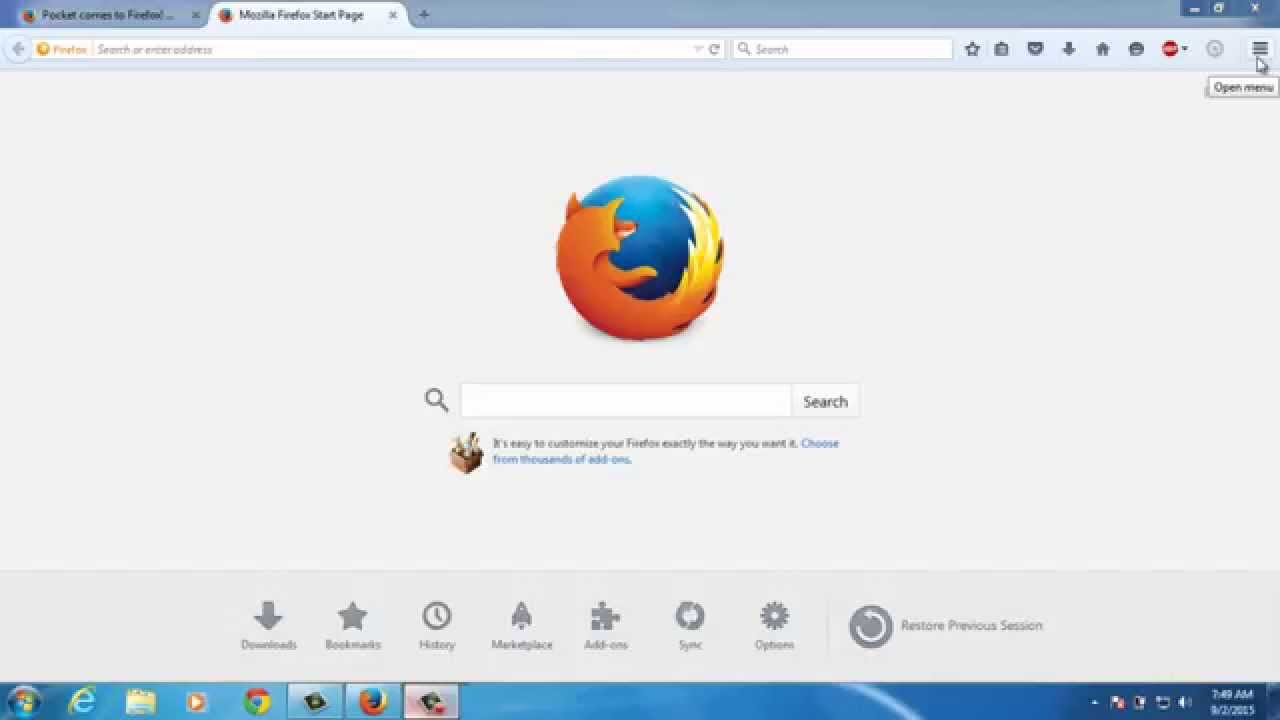The height and width of the screenshot is (720, 1280).
Task: Close the Mozilla Firefox Start Page tab
Action: tap(394, 15)
